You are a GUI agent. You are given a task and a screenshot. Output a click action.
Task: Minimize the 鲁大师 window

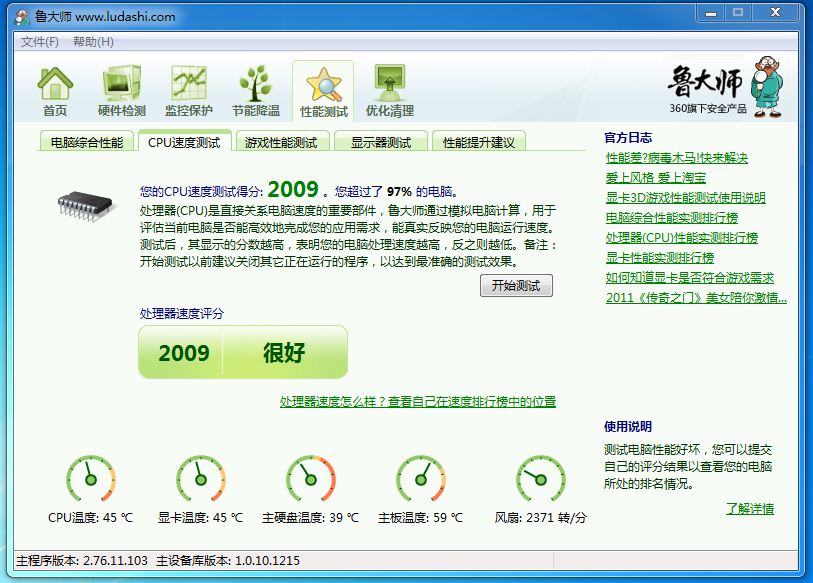pyautogui.click(x=711, y=13)
